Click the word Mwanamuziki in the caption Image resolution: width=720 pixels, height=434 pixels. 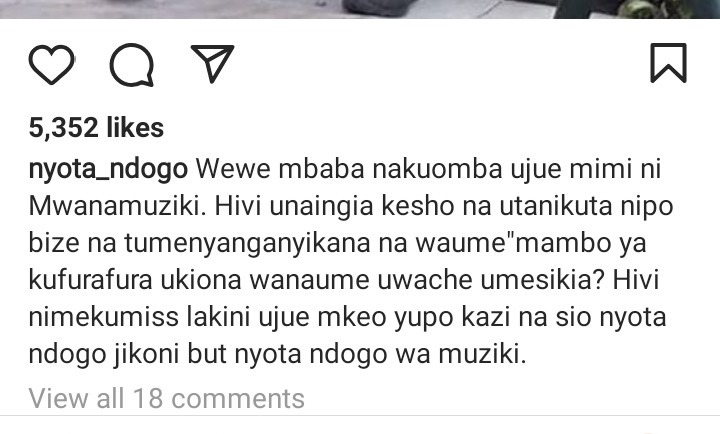tap(117, 206)
